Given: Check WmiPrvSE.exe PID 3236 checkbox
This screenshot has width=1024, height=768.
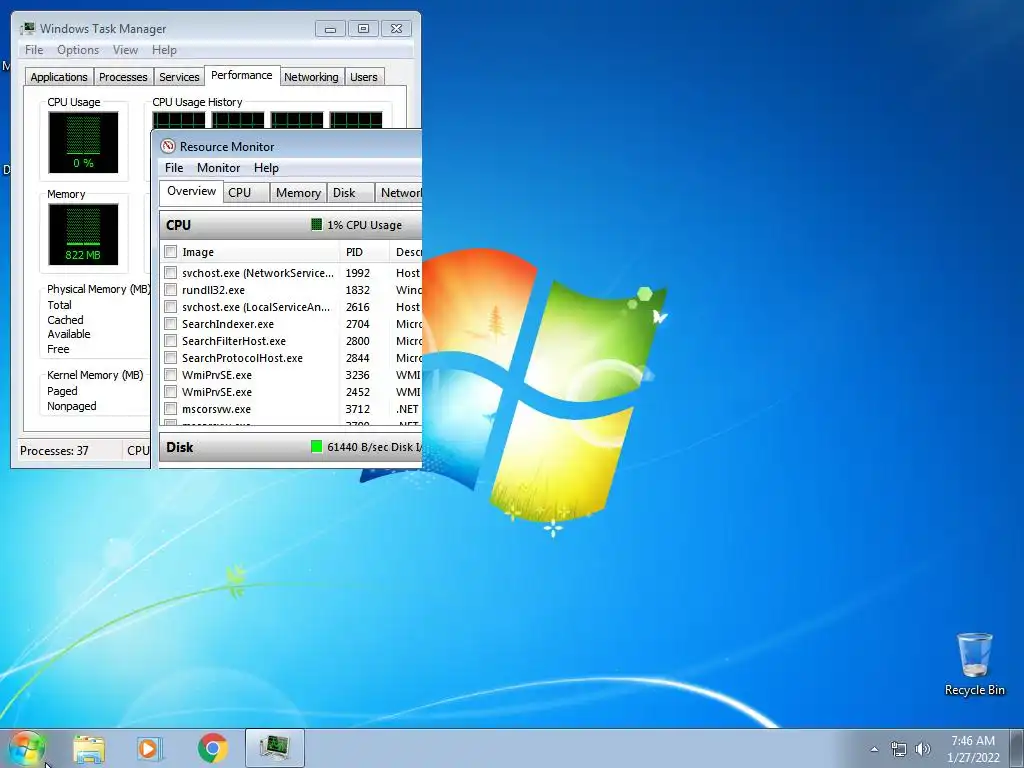Looking at the screenshot, I should (x=170, y=374).
